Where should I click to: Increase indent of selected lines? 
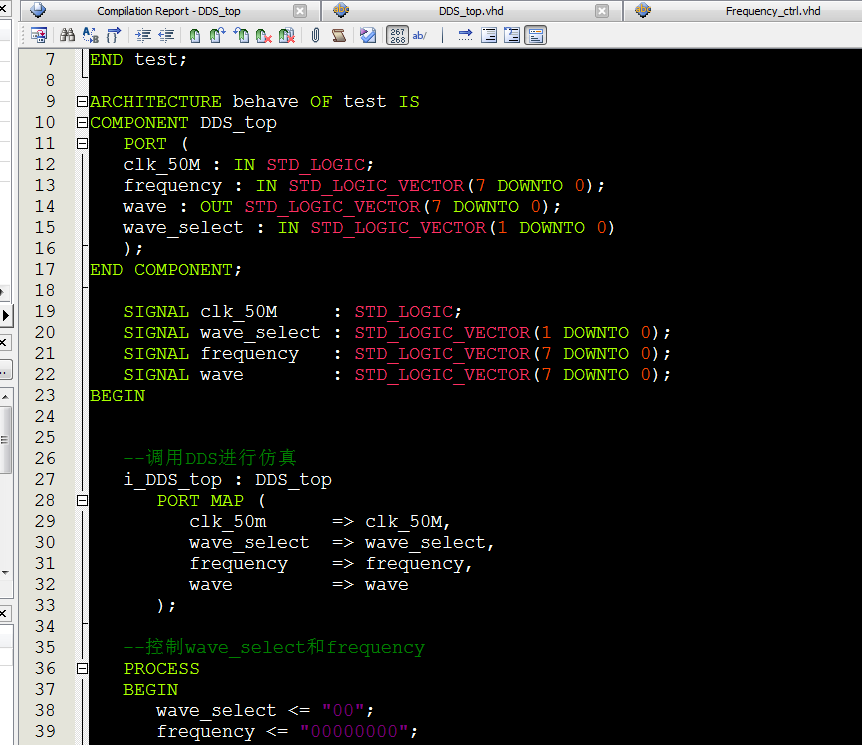pyautogui.click(x=142, y=36)
